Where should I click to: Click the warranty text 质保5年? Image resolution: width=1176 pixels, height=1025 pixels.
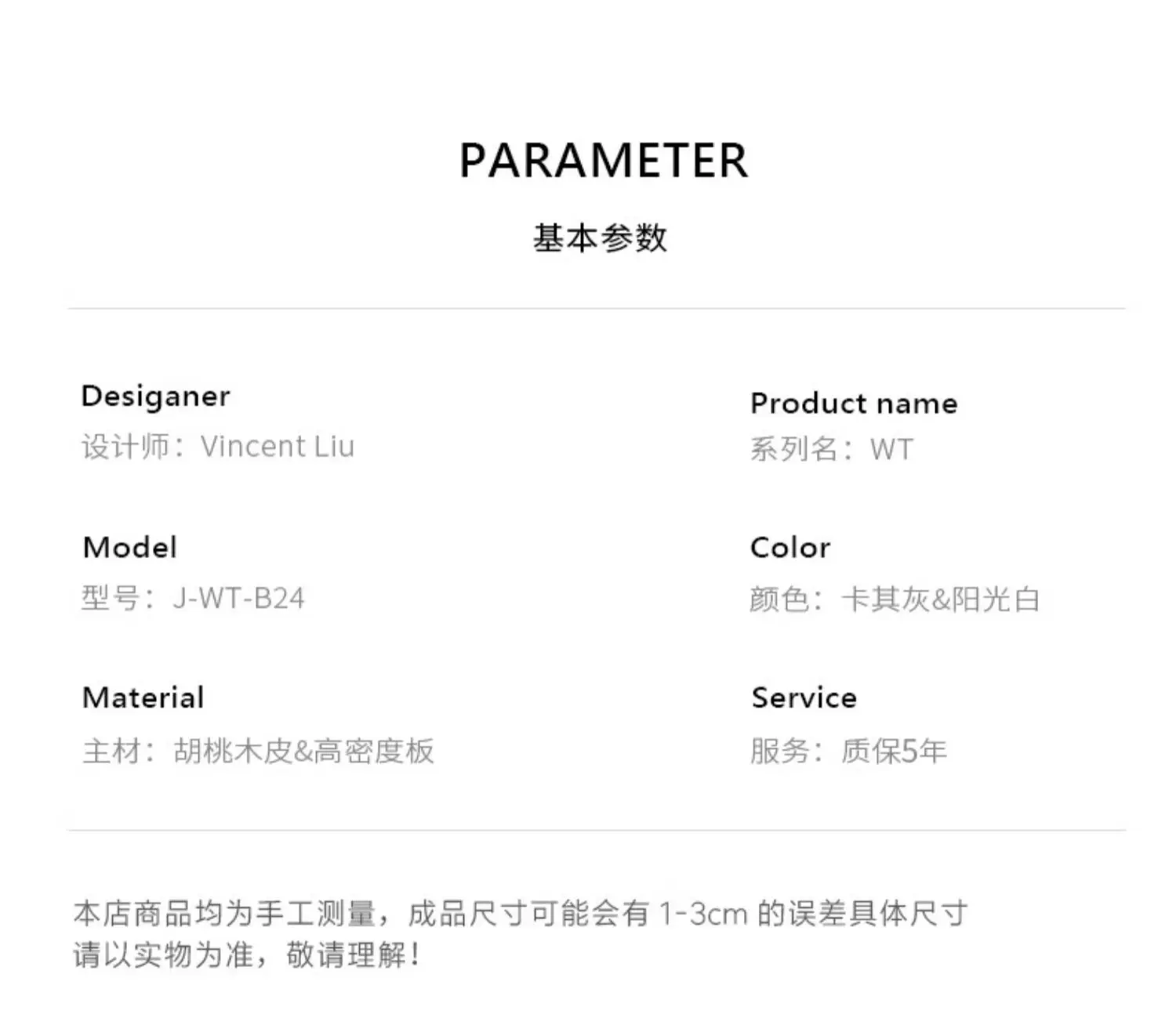pyautogui.click(x=894, y=751)
